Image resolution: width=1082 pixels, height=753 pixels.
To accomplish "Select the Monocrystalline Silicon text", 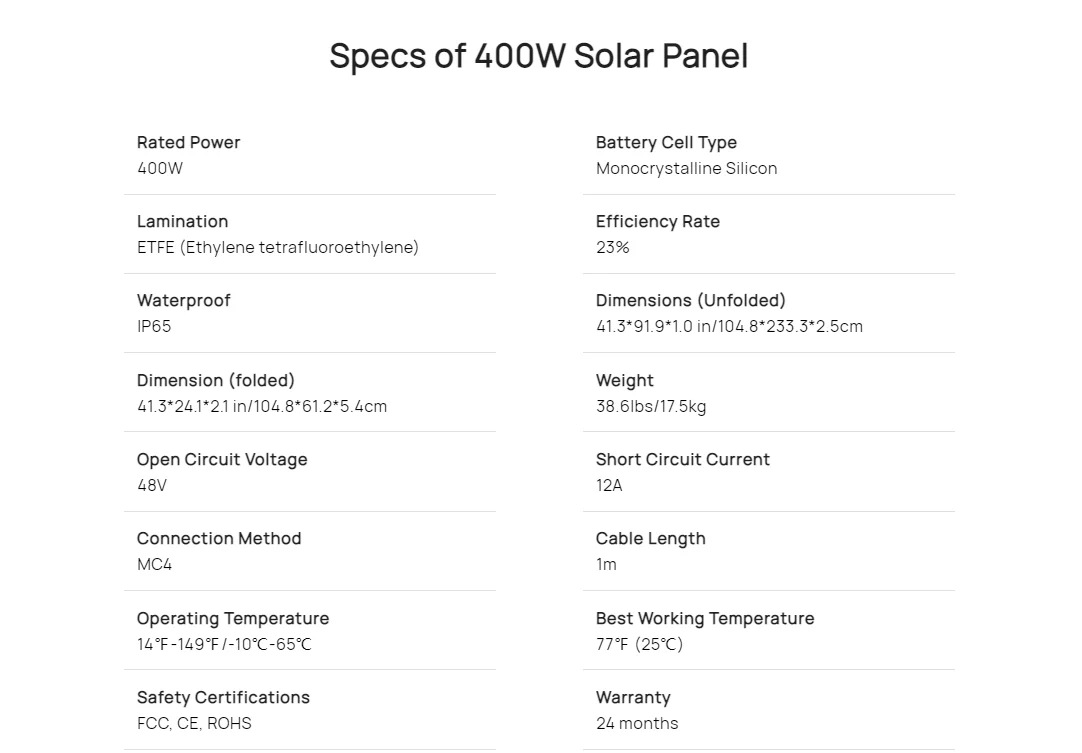I will pyautogui.click(x=686, y=168).
